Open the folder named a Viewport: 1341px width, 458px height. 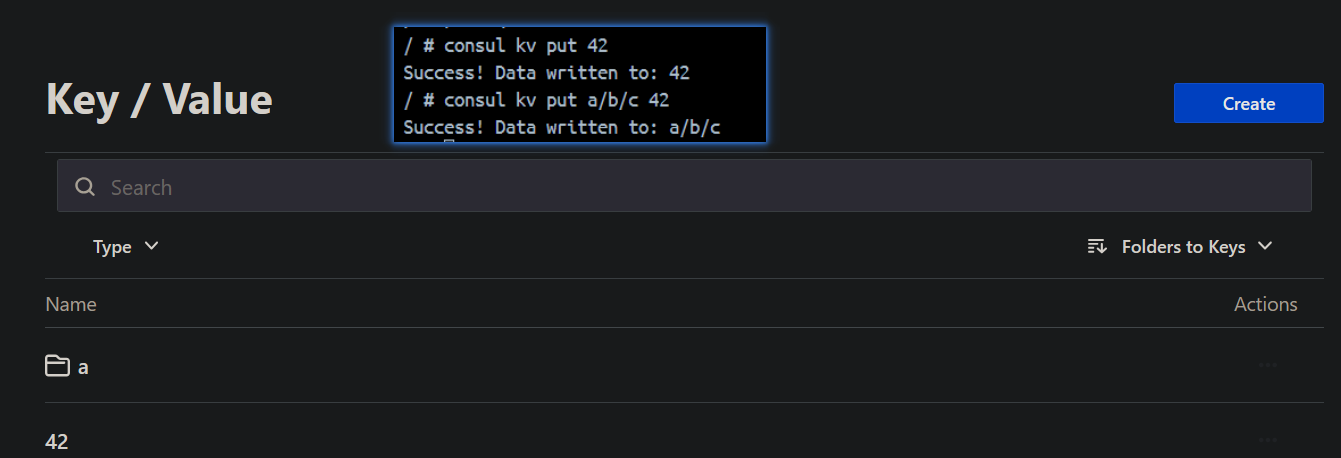point(83,367)
